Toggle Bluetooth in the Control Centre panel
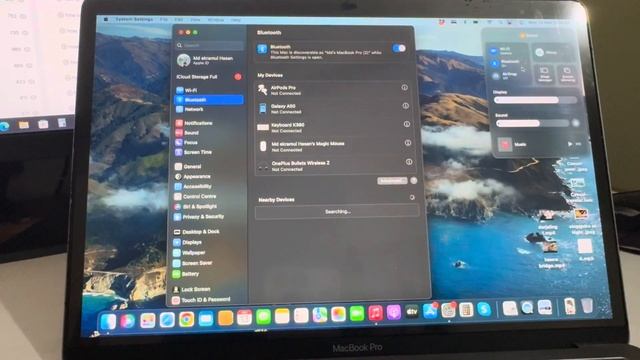The width and height of the screenshot is (640, 360). 494,64
